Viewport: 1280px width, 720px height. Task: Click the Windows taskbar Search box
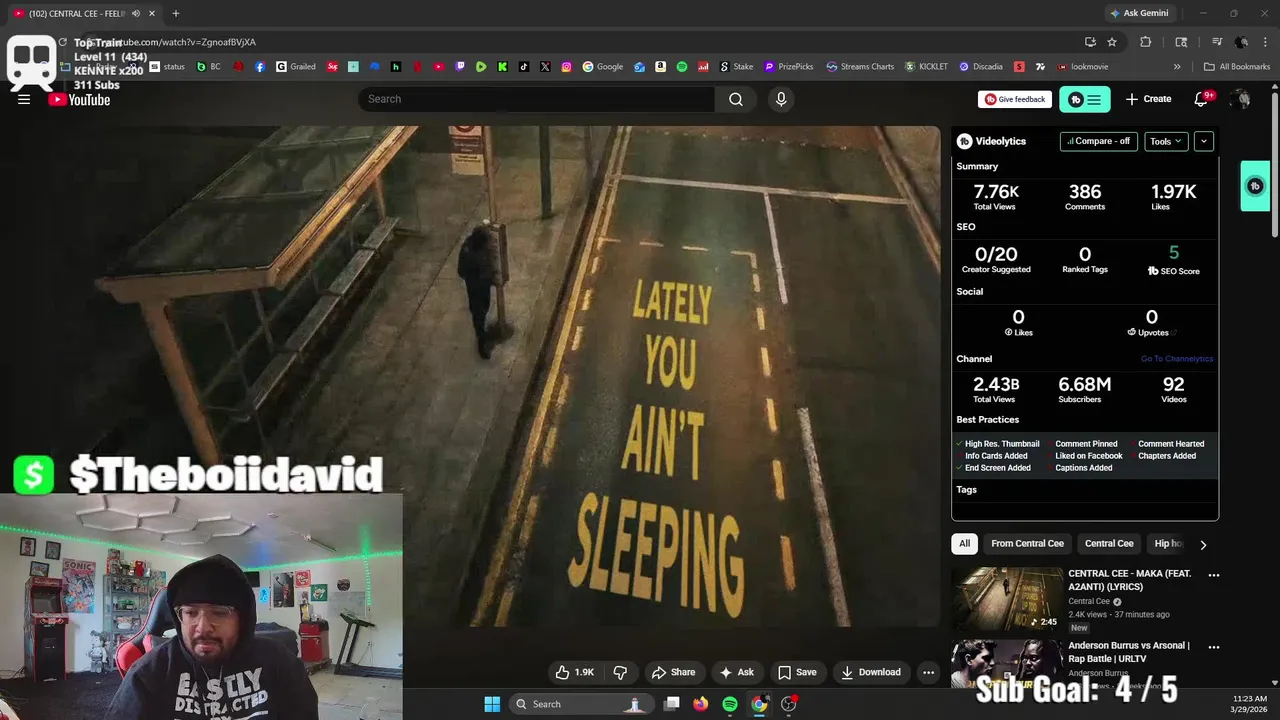(580, 704)
